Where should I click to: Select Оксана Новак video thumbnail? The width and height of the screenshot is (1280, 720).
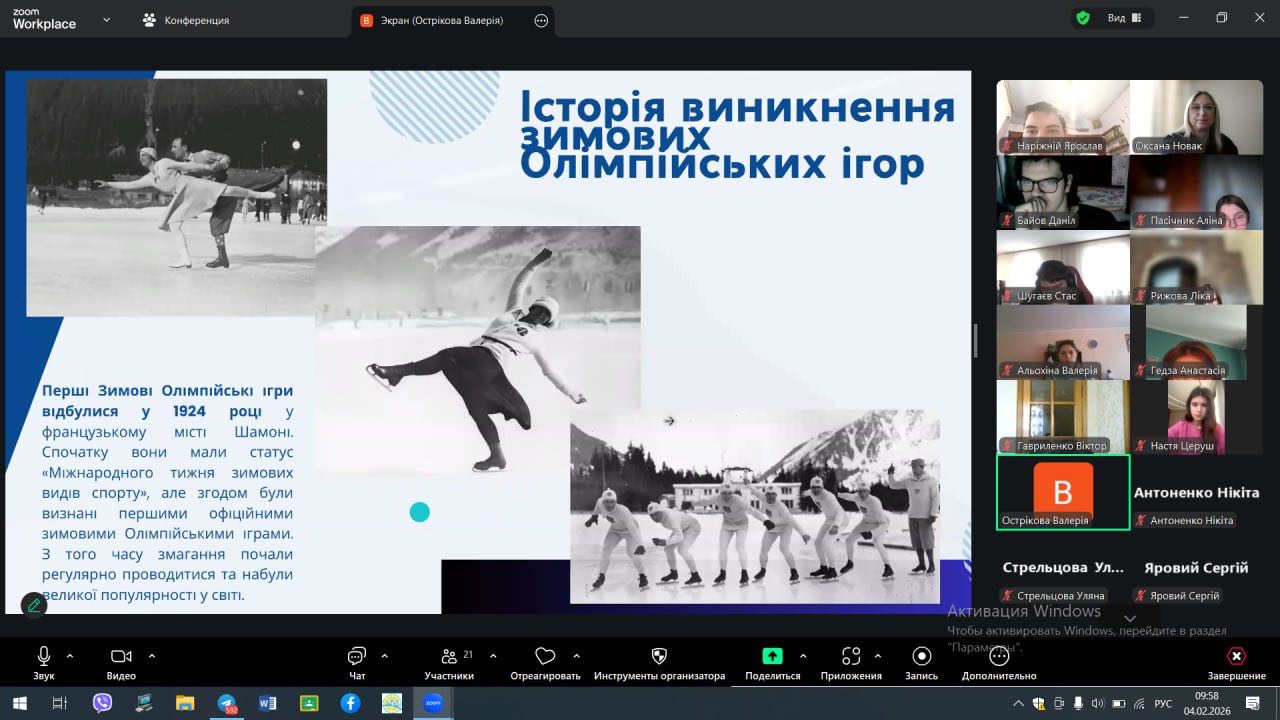pyautogui.click(x=1196, y=117)
